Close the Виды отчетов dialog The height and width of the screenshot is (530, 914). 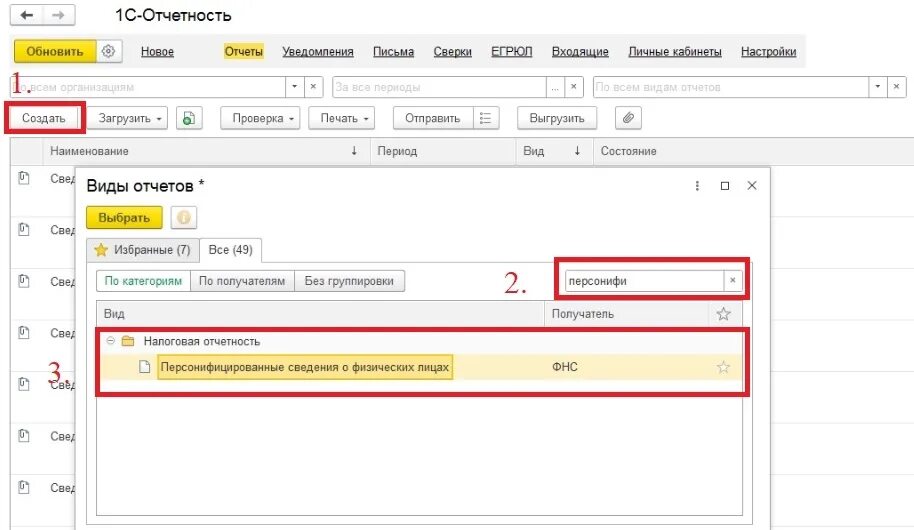752,185
